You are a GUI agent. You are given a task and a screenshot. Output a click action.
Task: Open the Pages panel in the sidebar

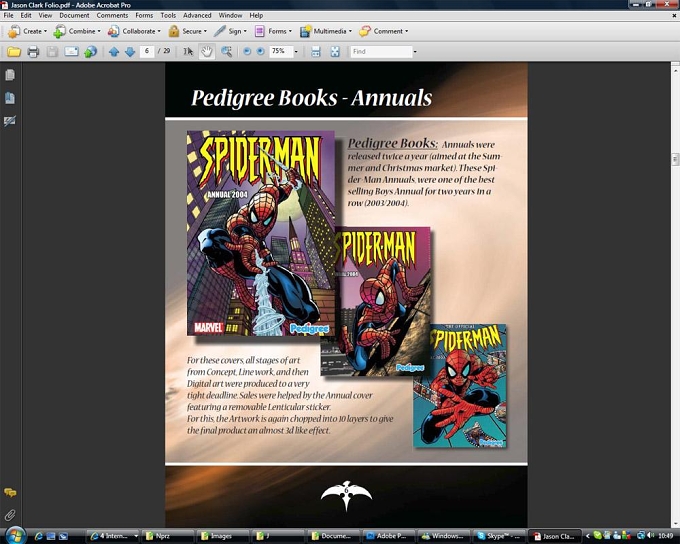(x=10, y=75)
